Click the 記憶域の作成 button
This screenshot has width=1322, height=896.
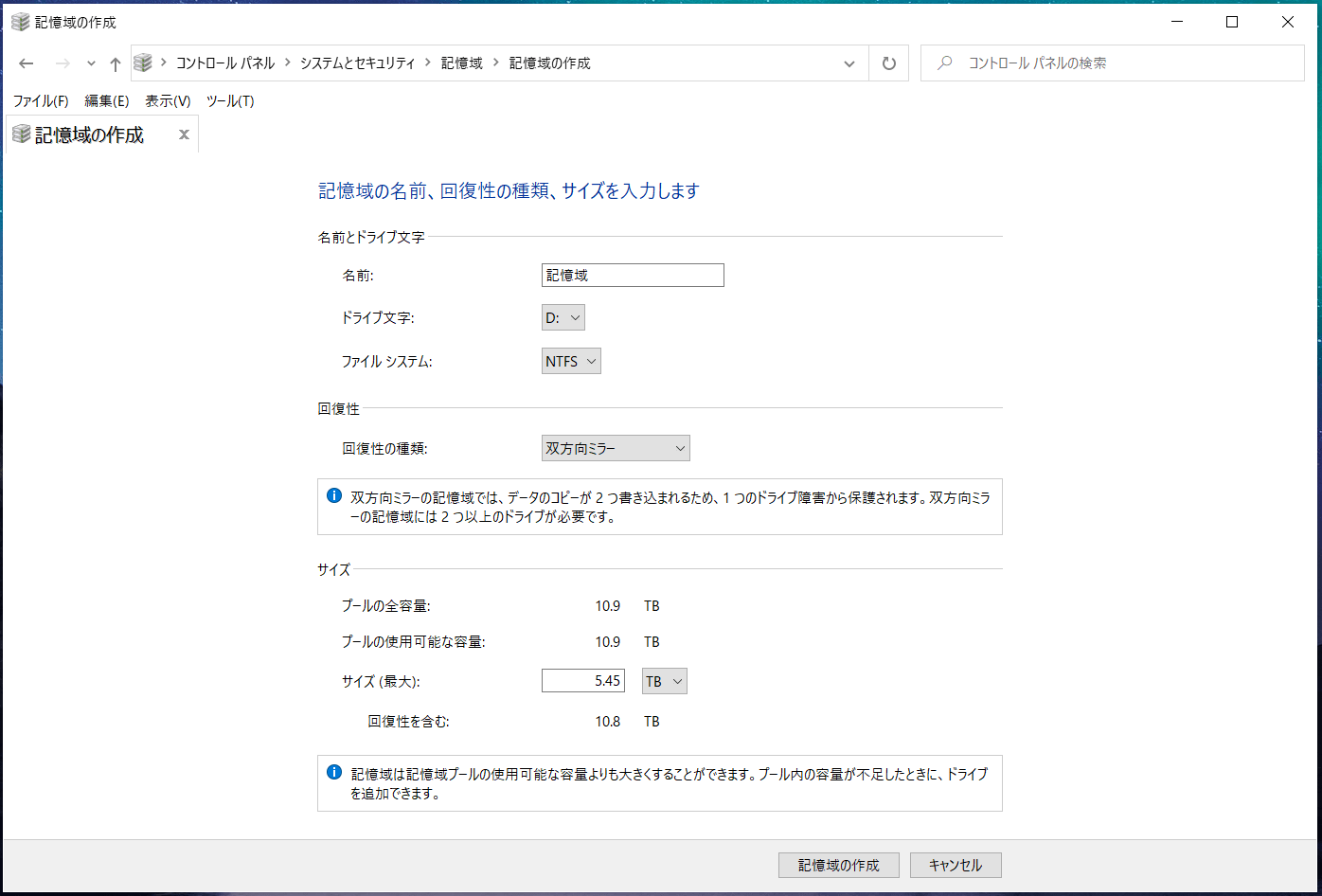839,866
